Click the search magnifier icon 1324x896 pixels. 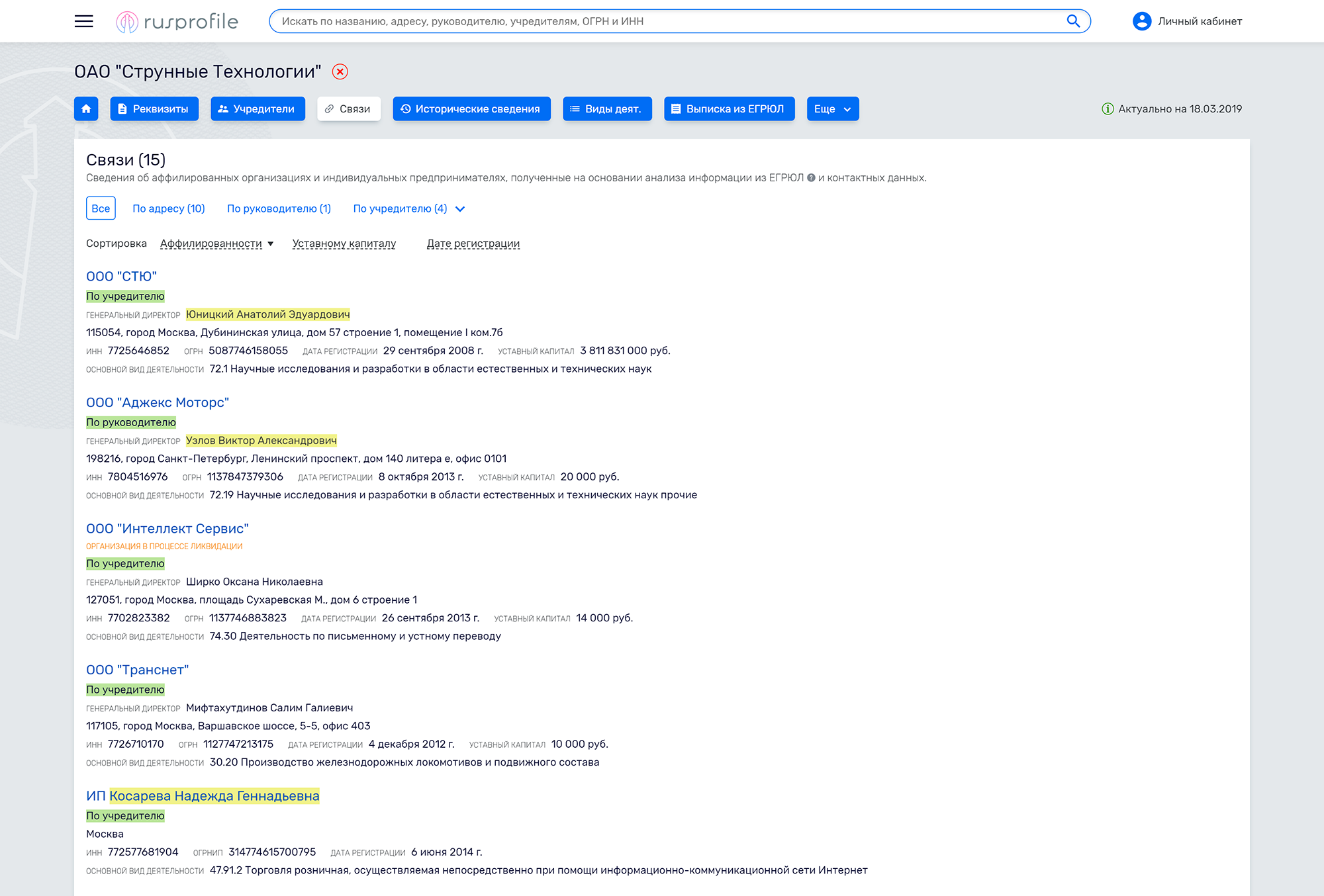pos(1073,21)
